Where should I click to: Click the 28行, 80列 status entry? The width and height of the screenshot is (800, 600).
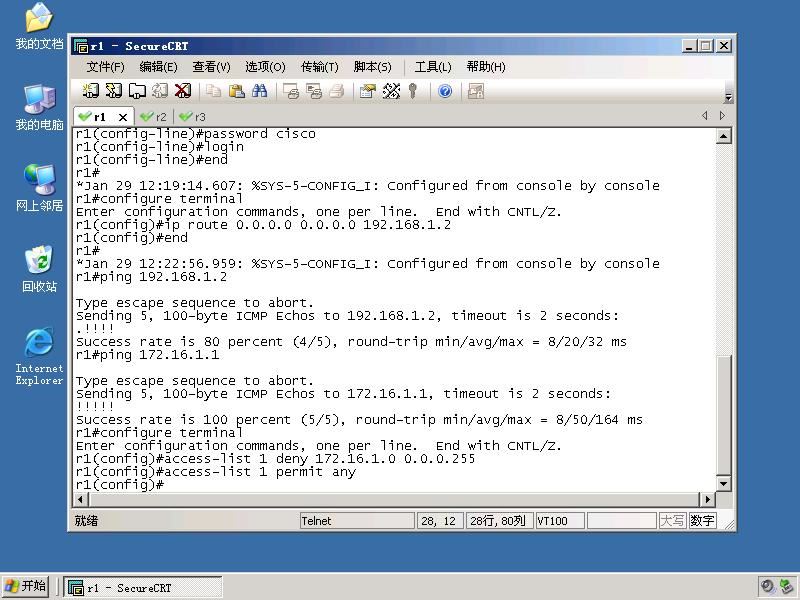[x=498, y=521]
